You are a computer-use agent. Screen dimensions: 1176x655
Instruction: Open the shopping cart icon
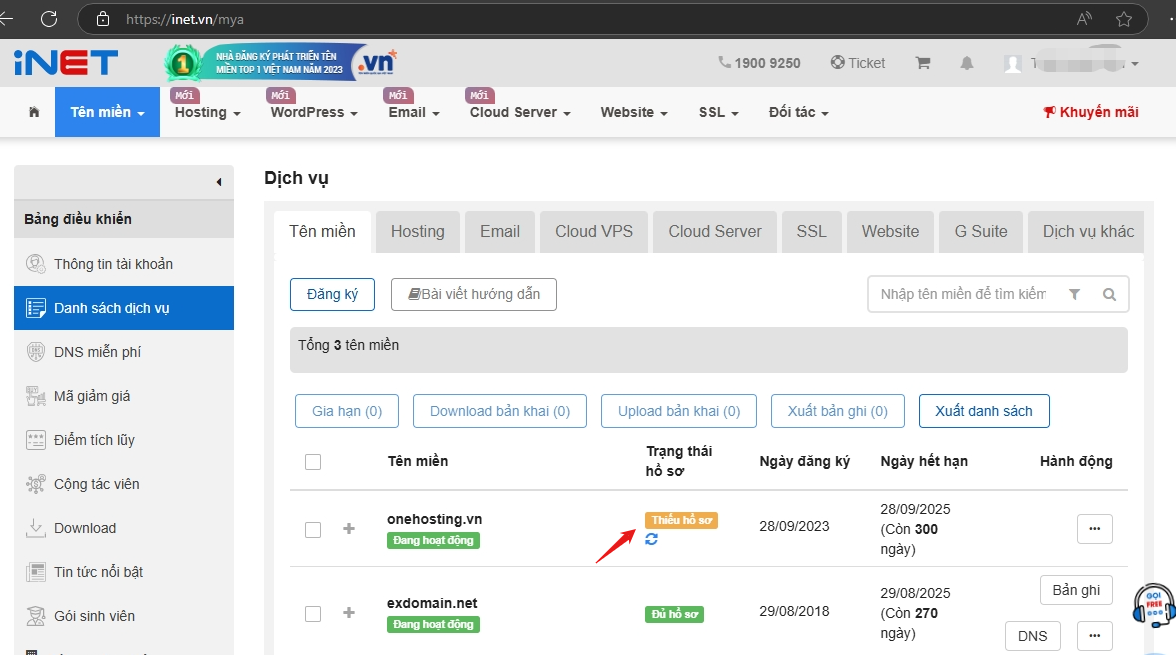click(x=922, y=62)
